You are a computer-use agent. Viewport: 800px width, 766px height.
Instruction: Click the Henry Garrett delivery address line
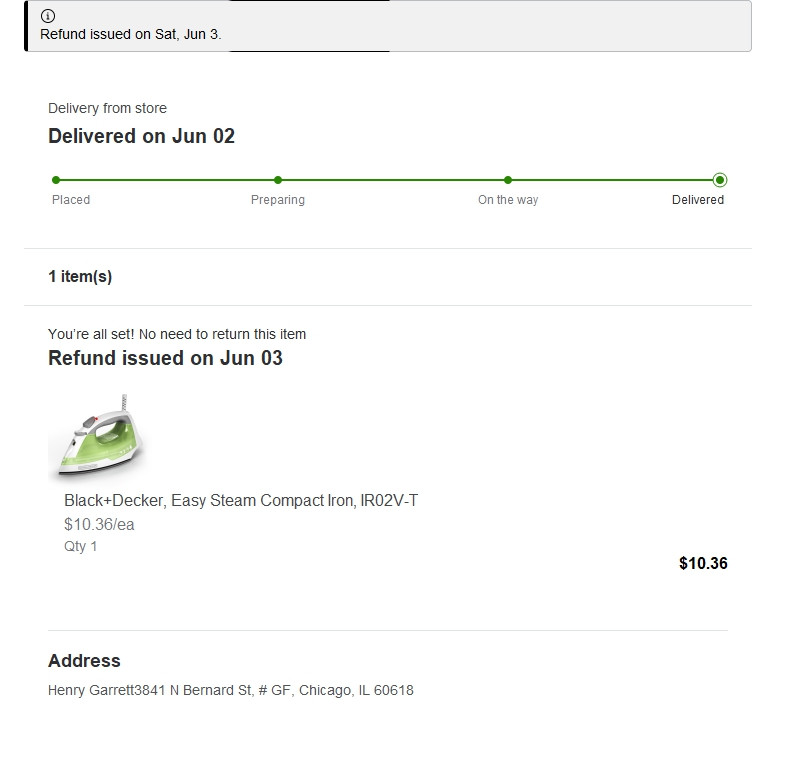pos(231,690)
